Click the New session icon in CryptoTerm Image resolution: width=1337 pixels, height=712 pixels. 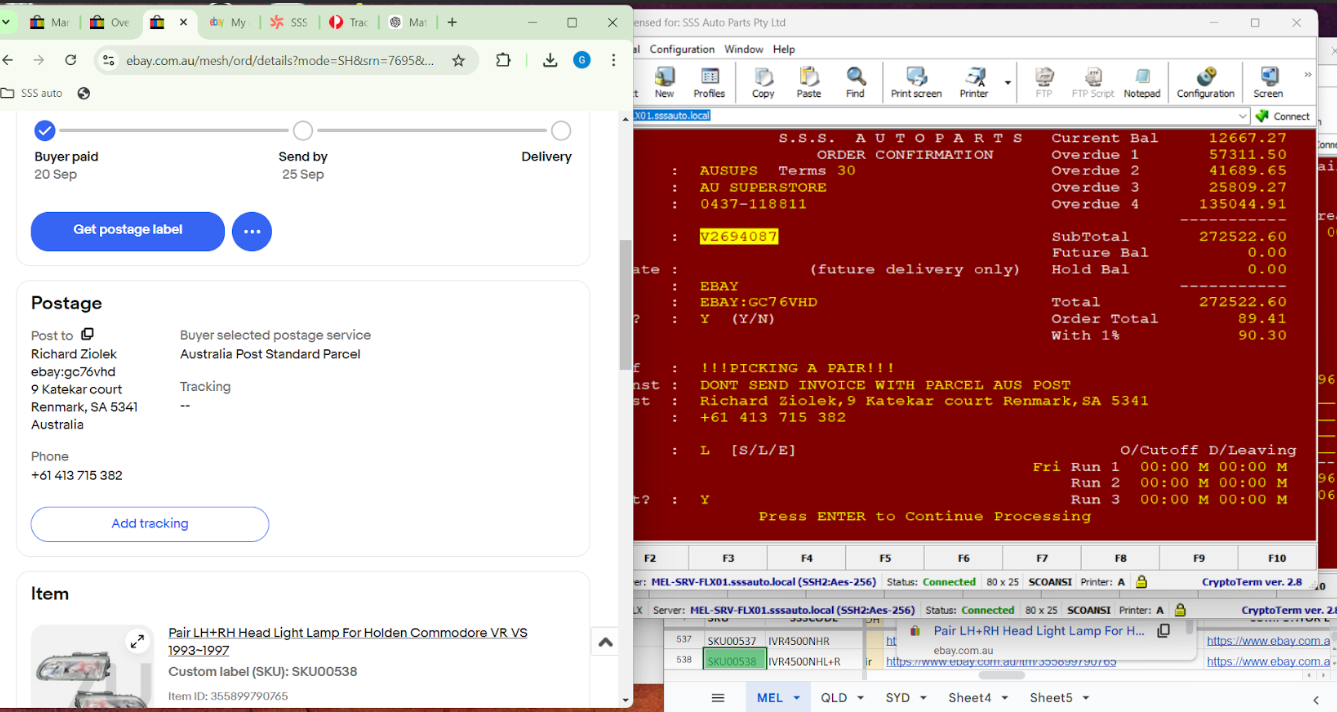pos(663,82)
